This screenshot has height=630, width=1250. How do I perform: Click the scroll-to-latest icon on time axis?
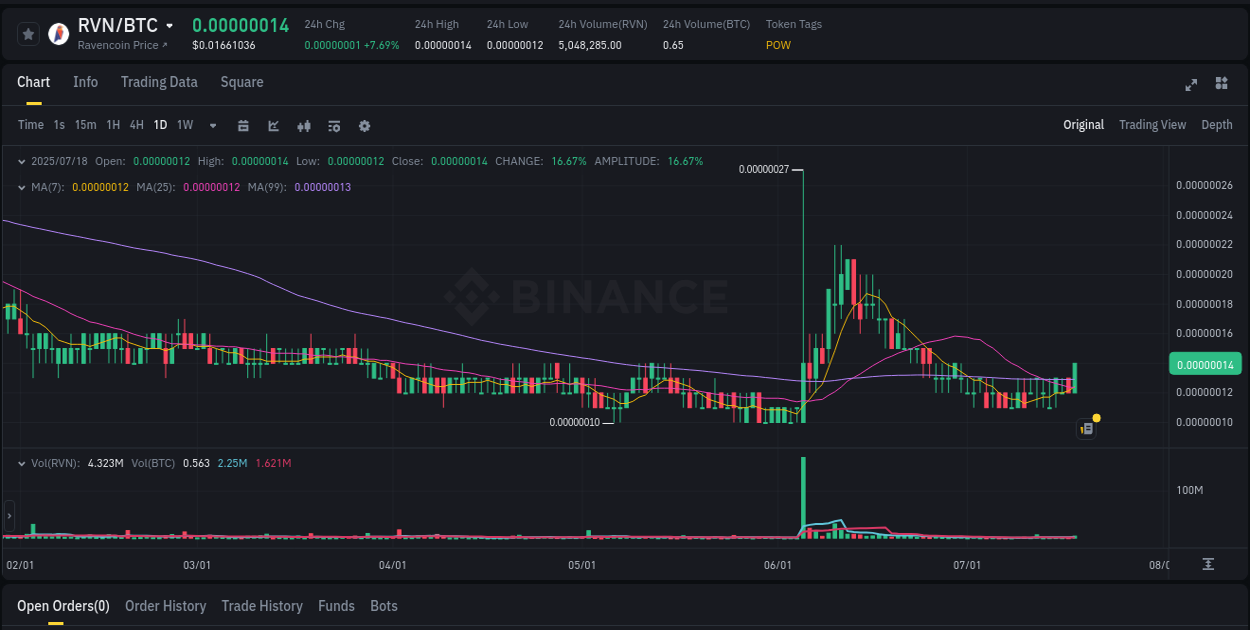click(1208, 564)
